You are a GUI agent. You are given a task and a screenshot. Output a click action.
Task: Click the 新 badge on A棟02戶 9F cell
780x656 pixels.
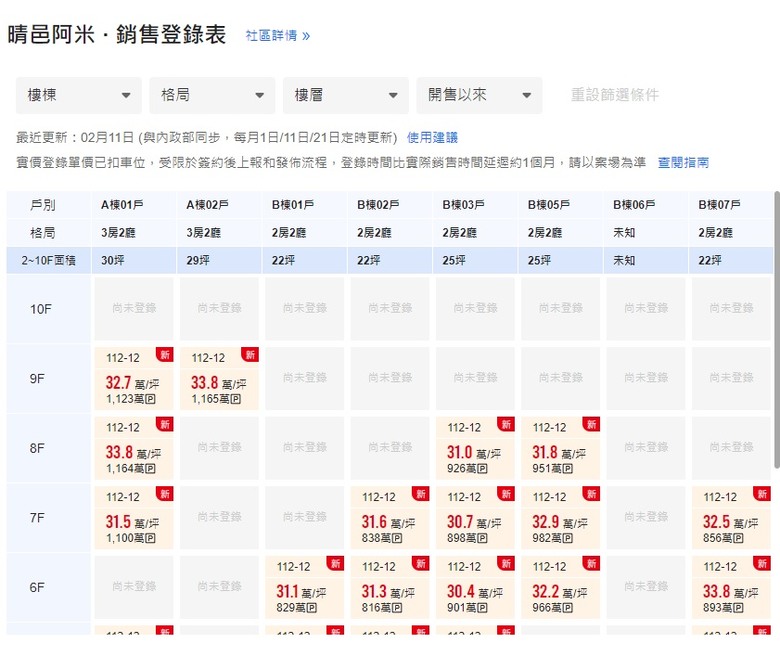(x=250, y=355)
